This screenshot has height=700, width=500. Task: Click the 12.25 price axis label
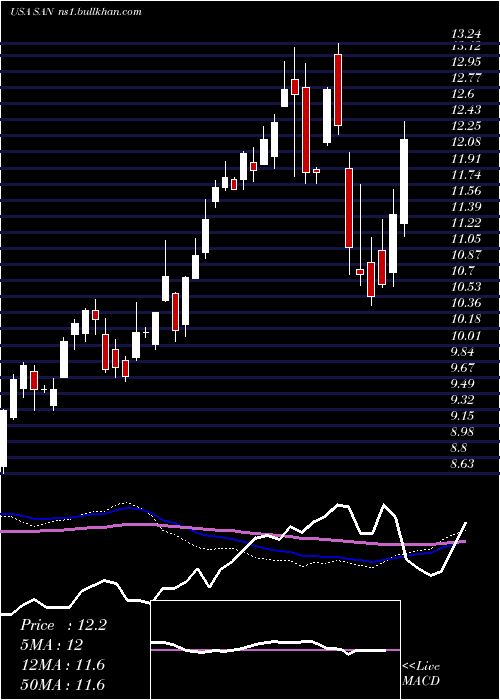point(467,126)
